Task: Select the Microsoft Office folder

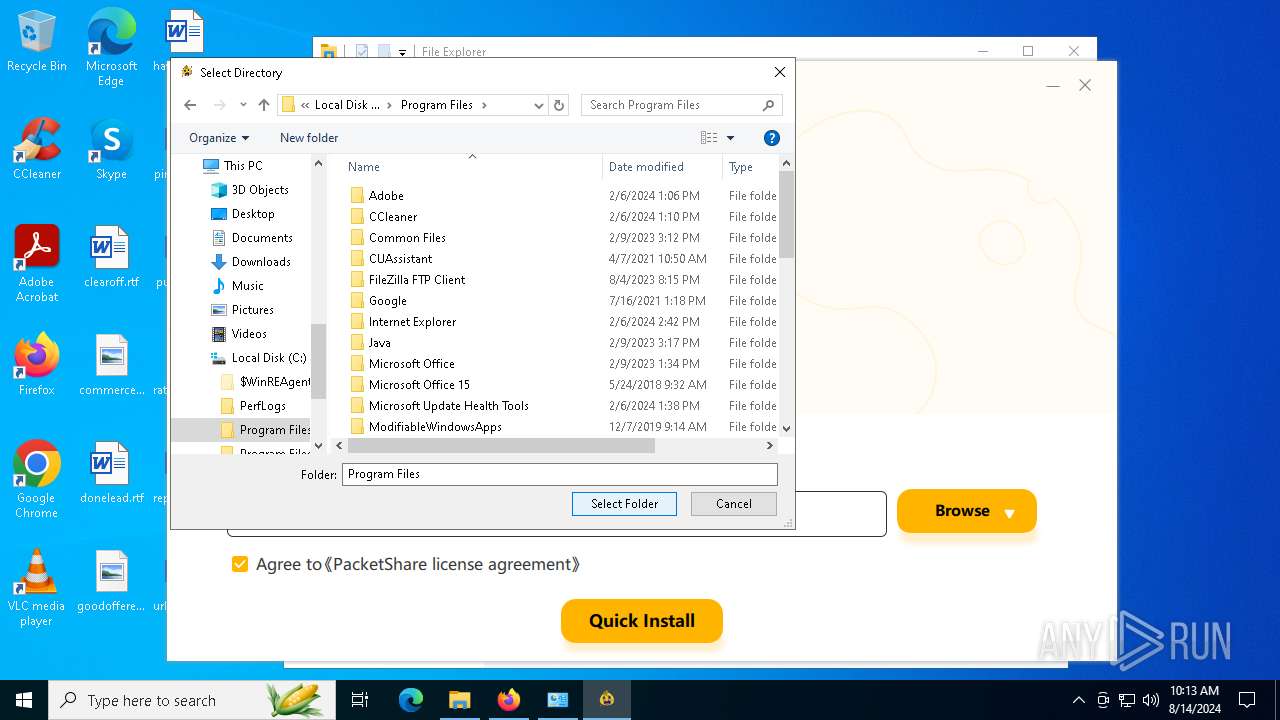Action: [412, 364]
